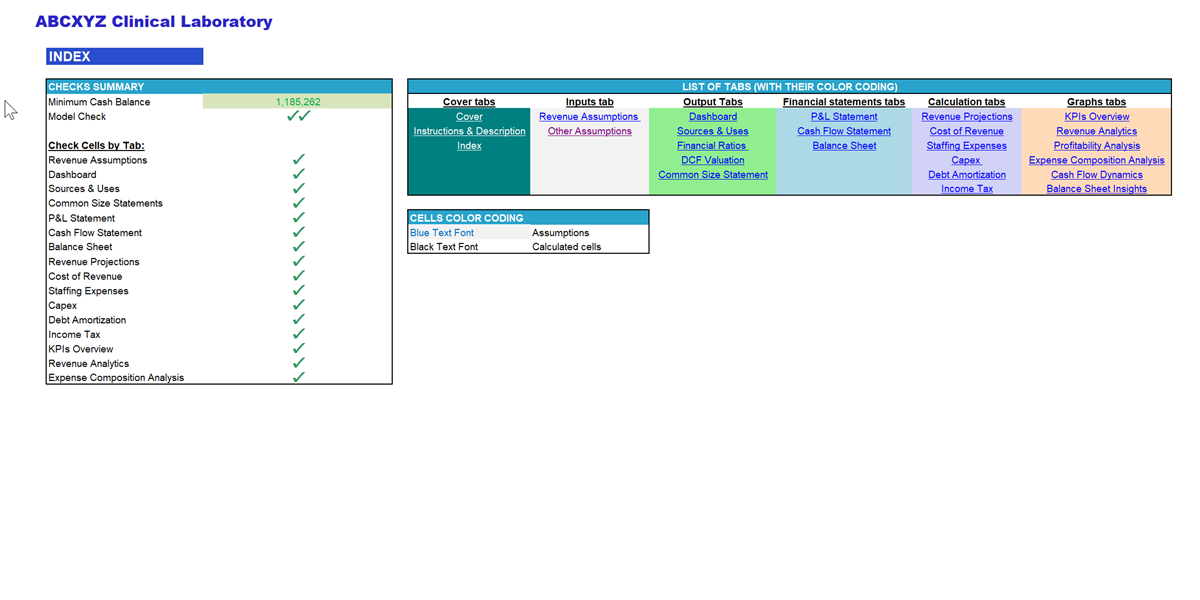Screen dimensions: 1200x600
Task: Click the Model Check double checkmark
Action: click(x=297, y=115)
